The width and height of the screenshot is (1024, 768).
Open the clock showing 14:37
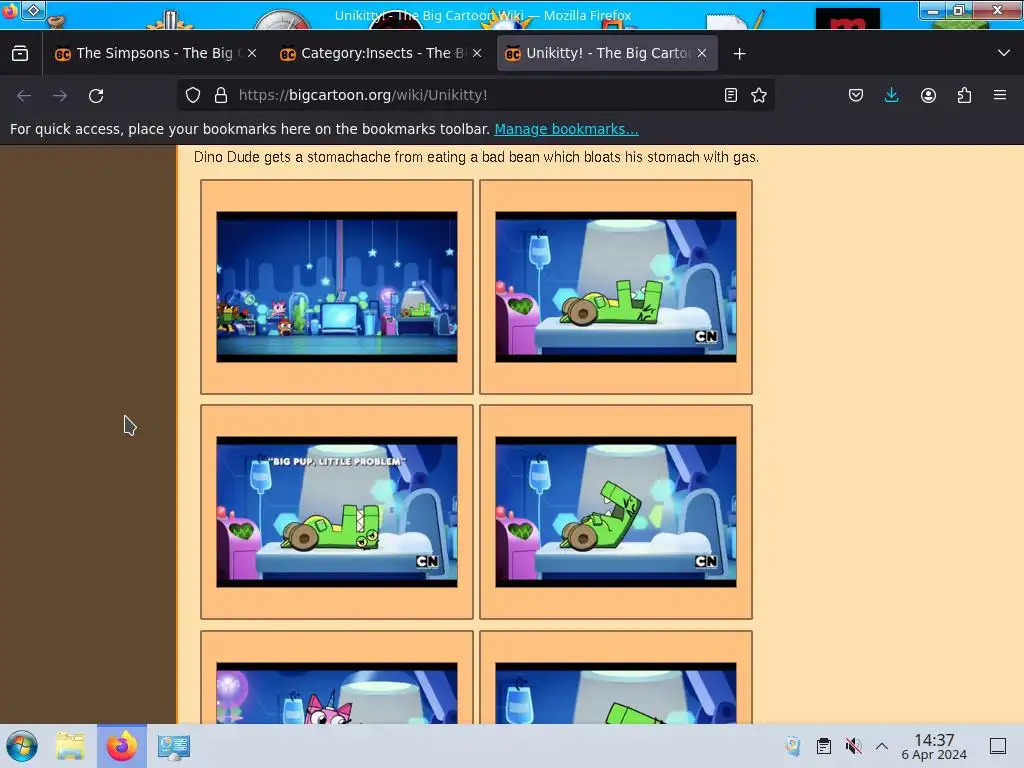point(934,746)
